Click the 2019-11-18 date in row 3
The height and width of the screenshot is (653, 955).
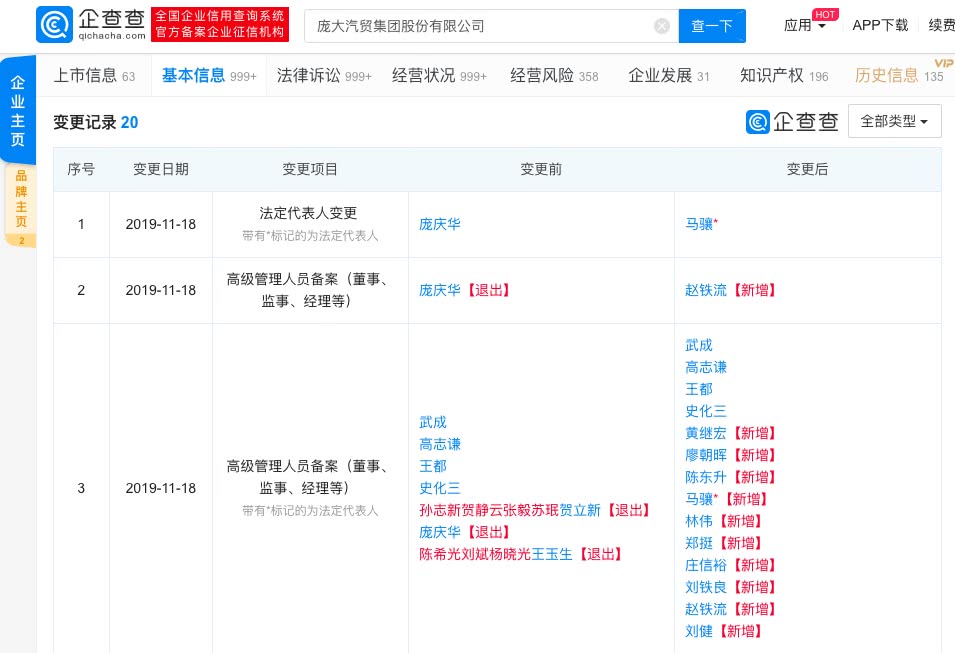coord(161,488)
